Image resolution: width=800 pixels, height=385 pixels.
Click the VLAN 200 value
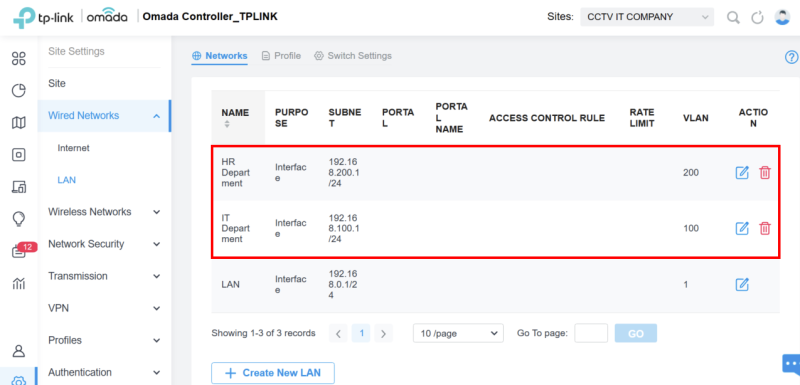[x=691, y=173]
